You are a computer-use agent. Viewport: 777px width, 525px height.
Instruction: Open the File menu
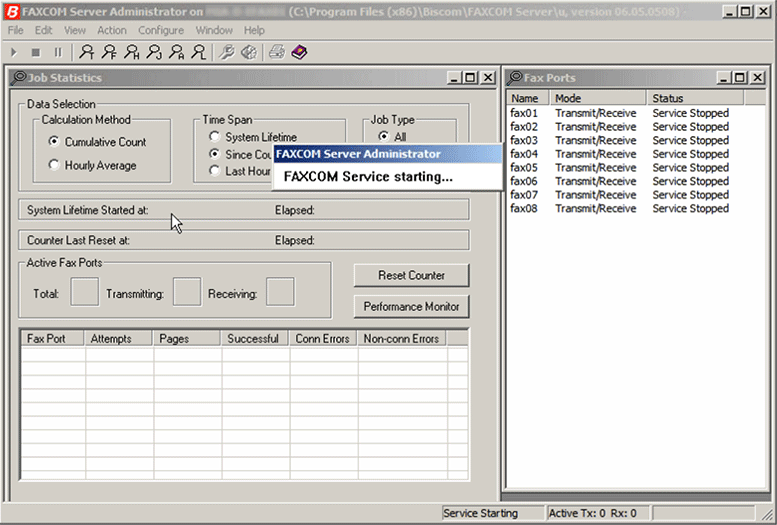coord(15,30)
